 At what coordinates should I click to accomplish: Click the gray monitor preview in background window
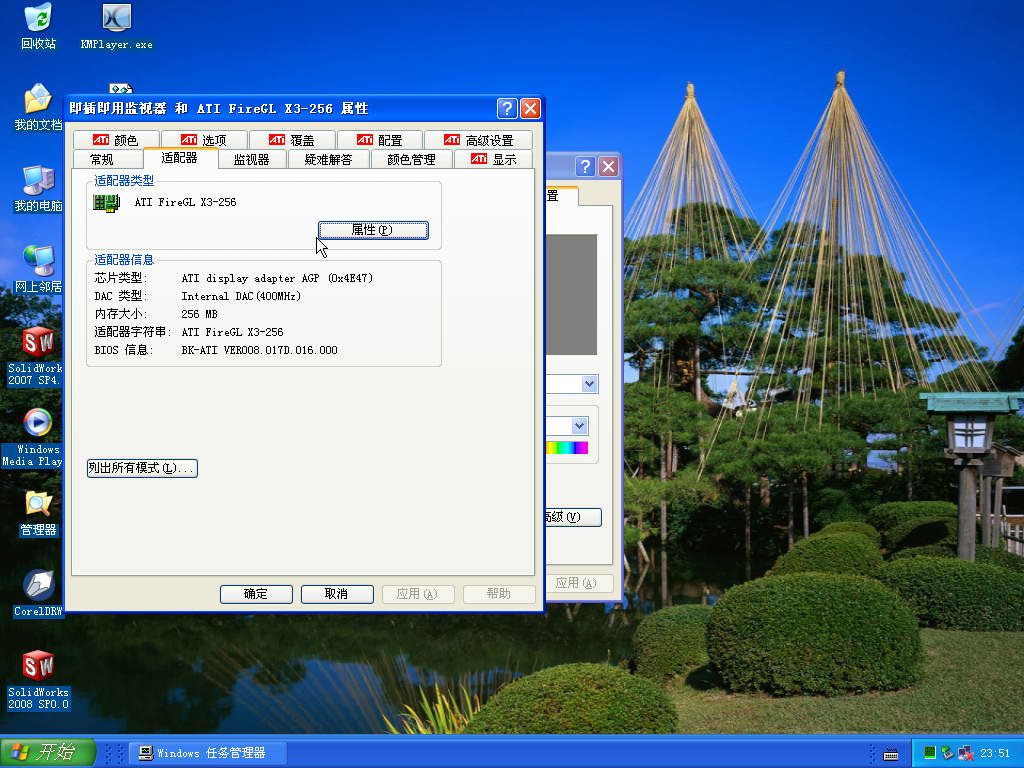(571, 295)
